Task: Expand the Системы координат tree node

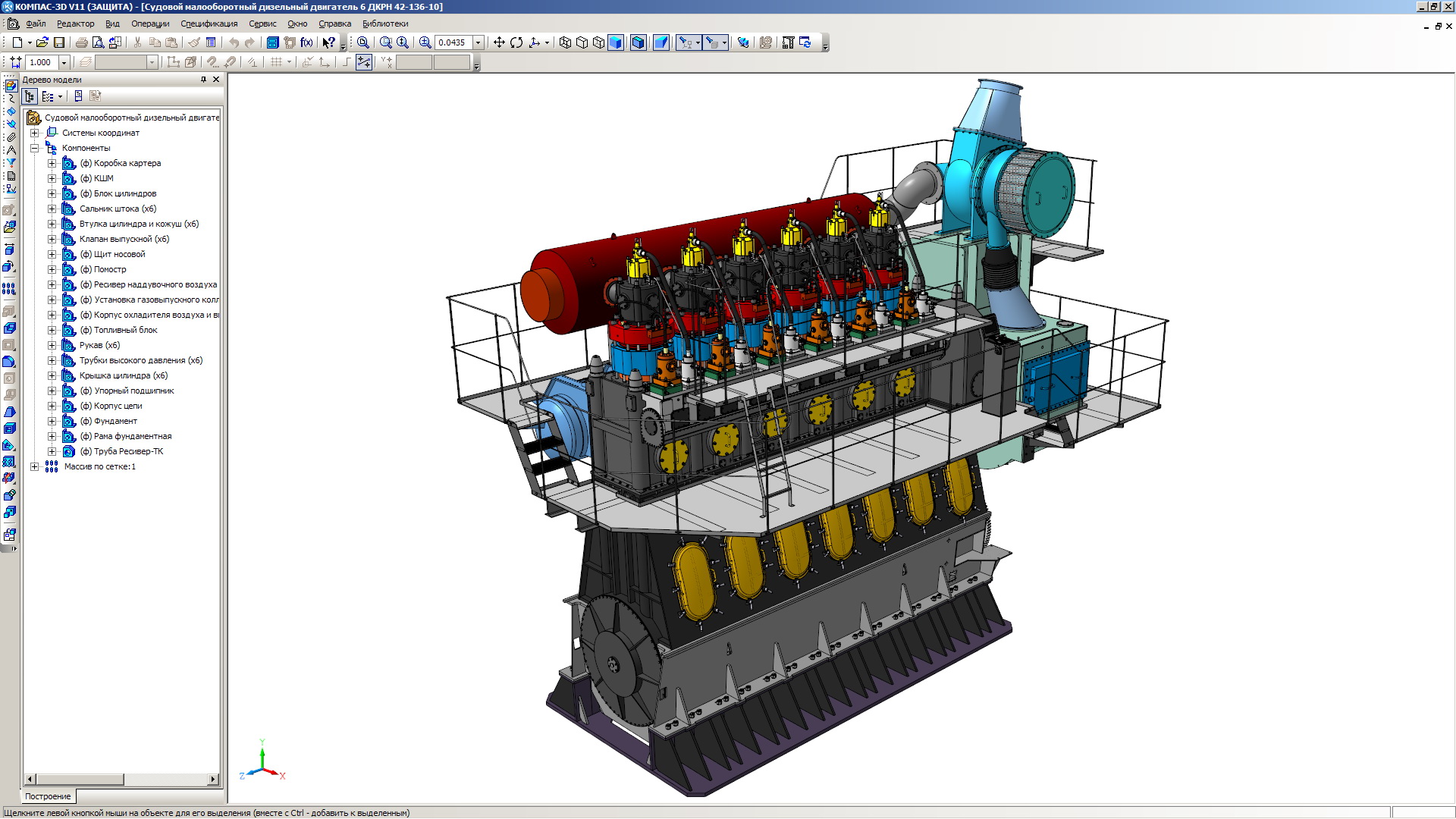Action: tap(34, 133)
